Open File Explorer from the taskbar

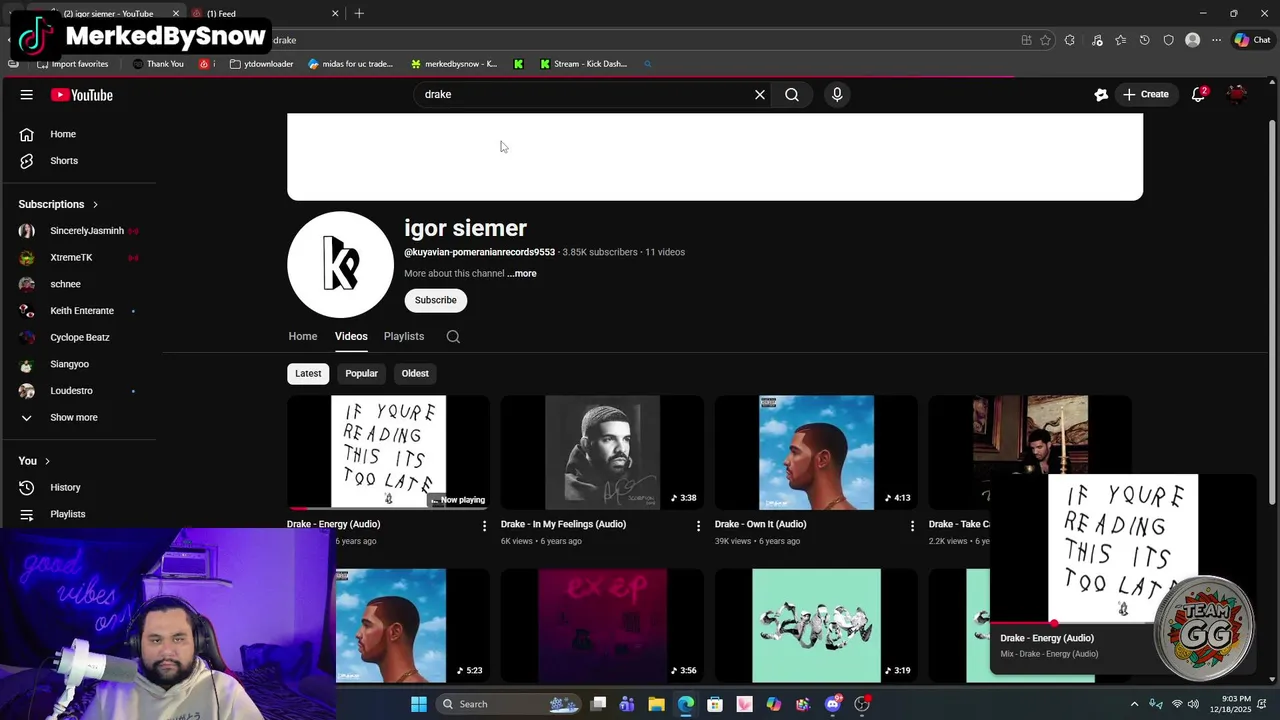656,704
